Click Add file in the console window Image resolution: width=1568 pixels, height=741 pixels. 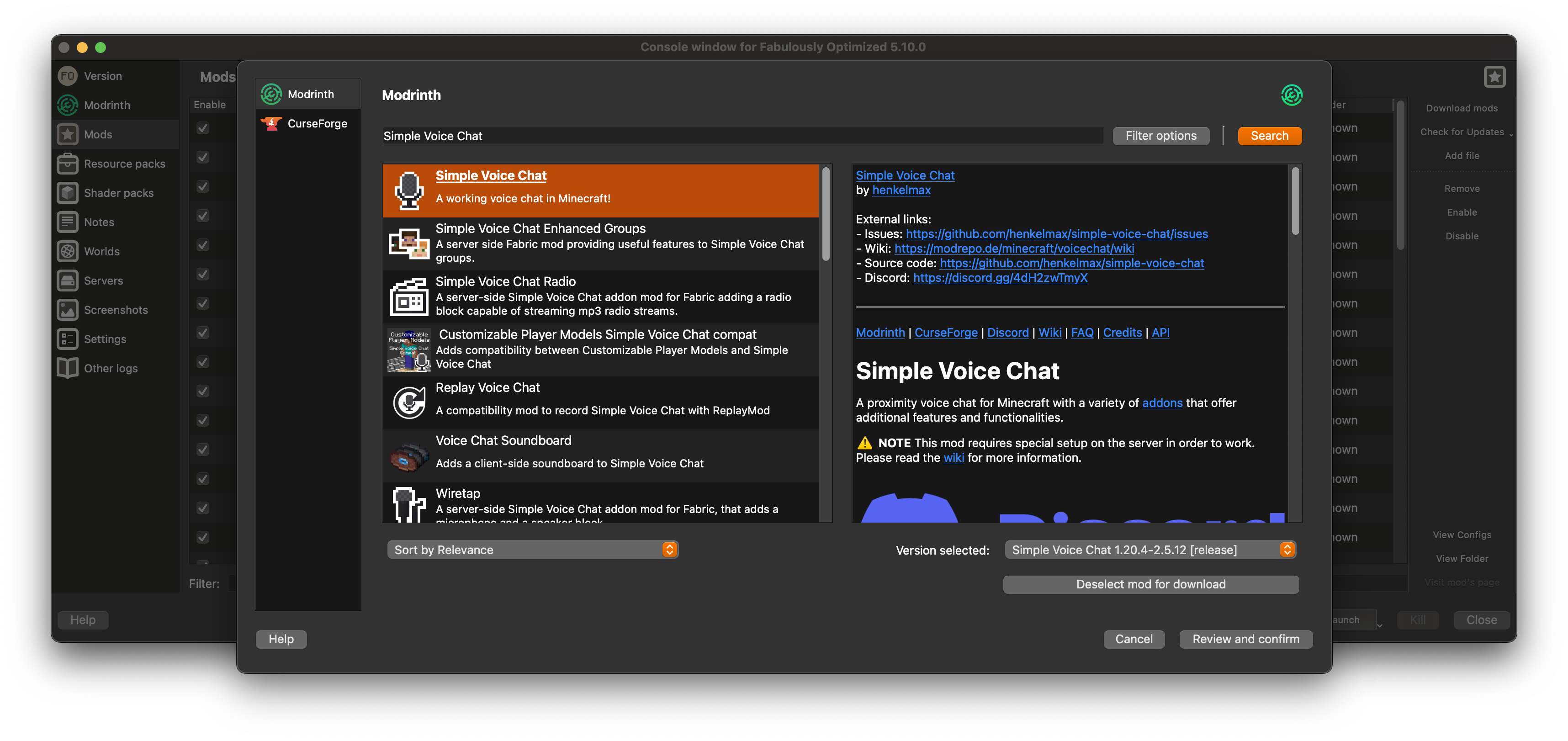(x=1462, y=156)
